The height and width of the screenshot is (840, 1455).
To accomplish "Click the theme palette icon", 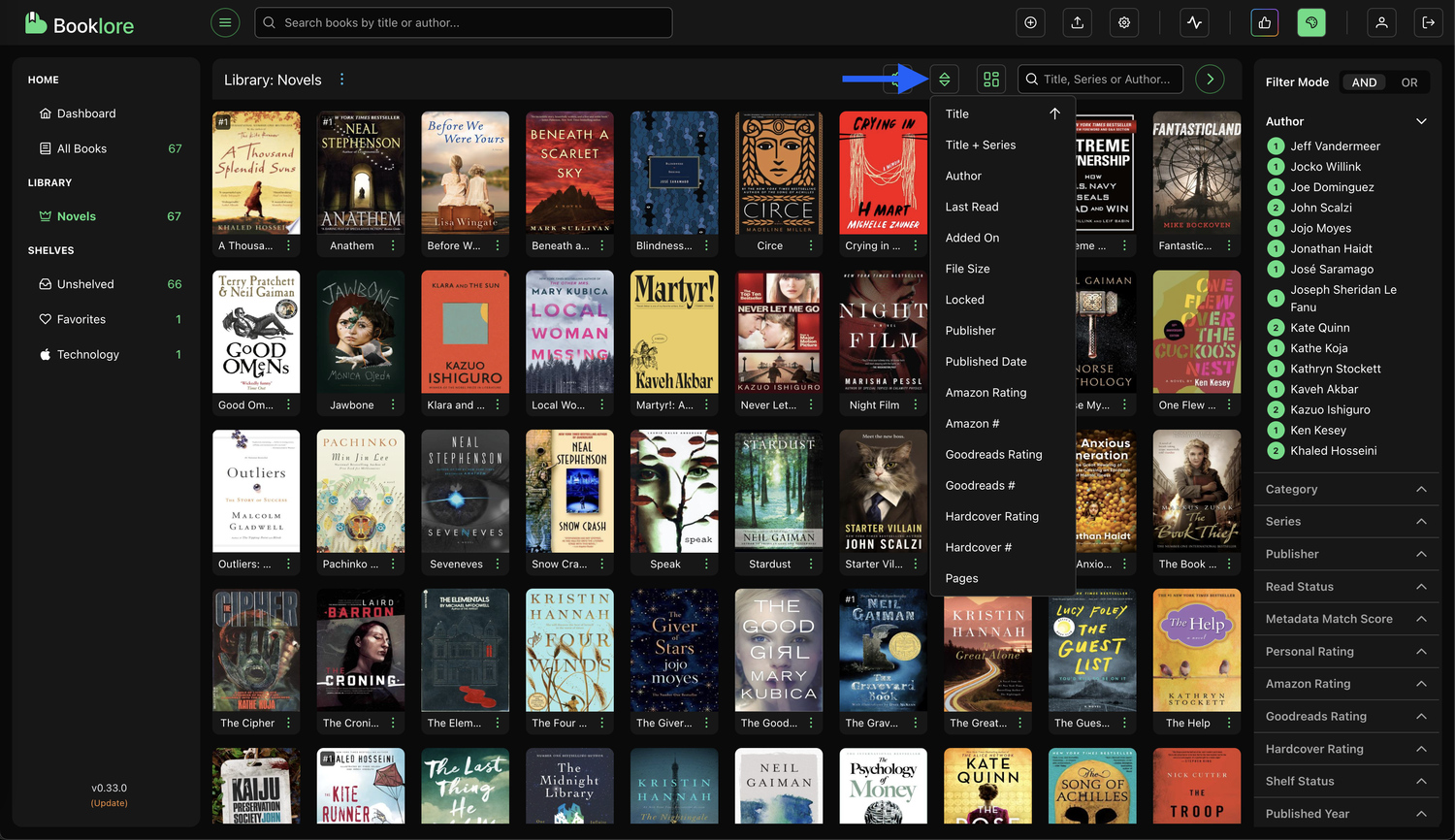I will pos(1311,22).
